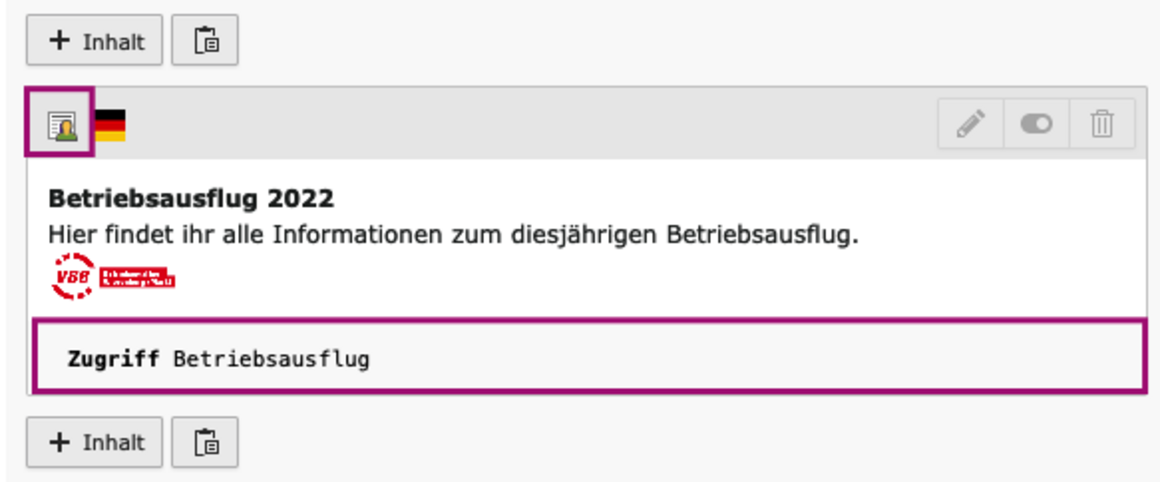The image size is (1160, 482).
Task: Click the bold Zugriff label
Action: coord(113,358)
